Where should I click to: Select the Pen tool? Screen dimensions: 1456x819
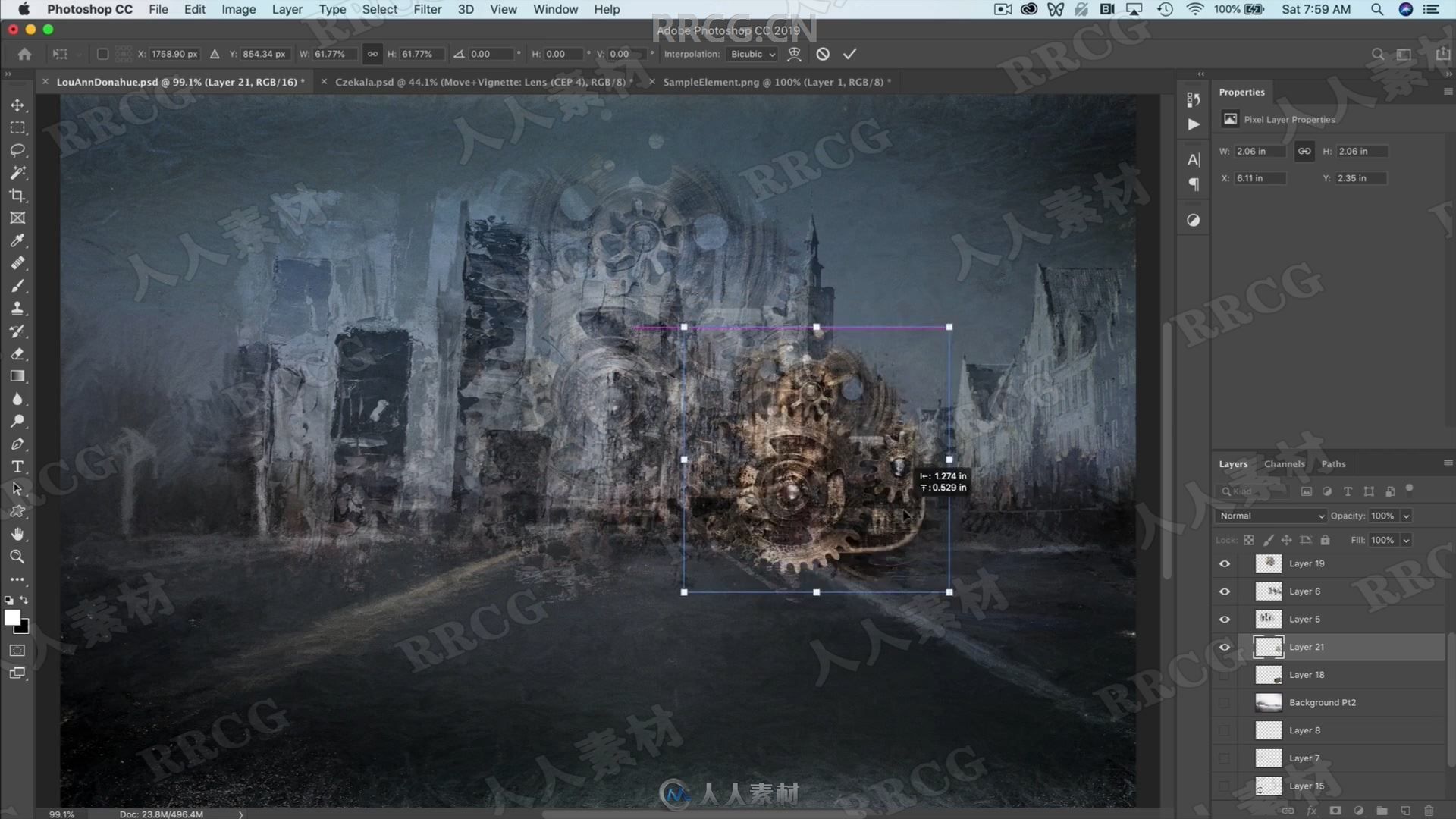tap(17, 444)
